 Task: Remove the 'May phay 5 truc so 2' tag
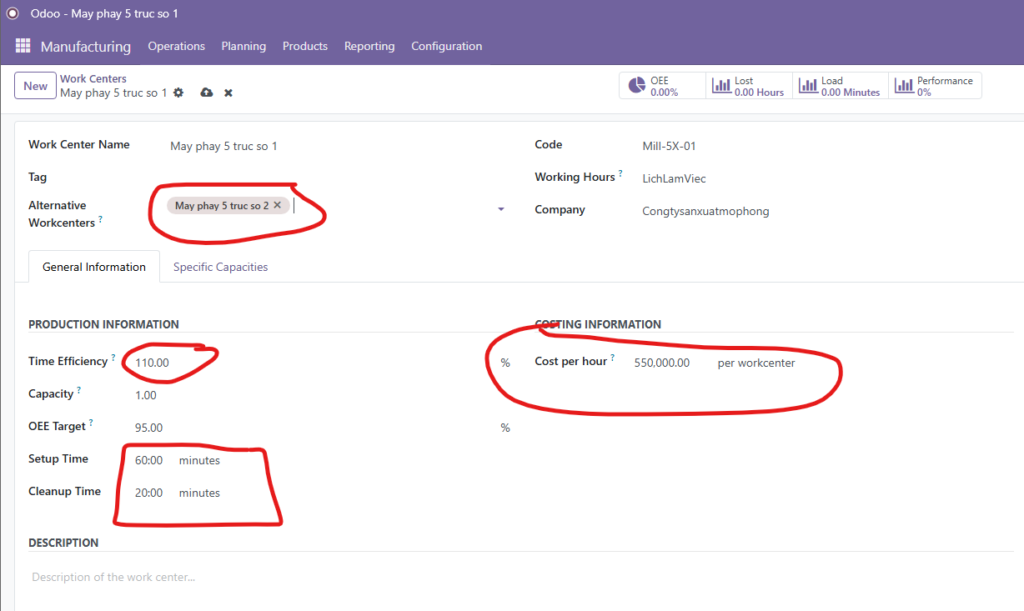click(278, 205)
